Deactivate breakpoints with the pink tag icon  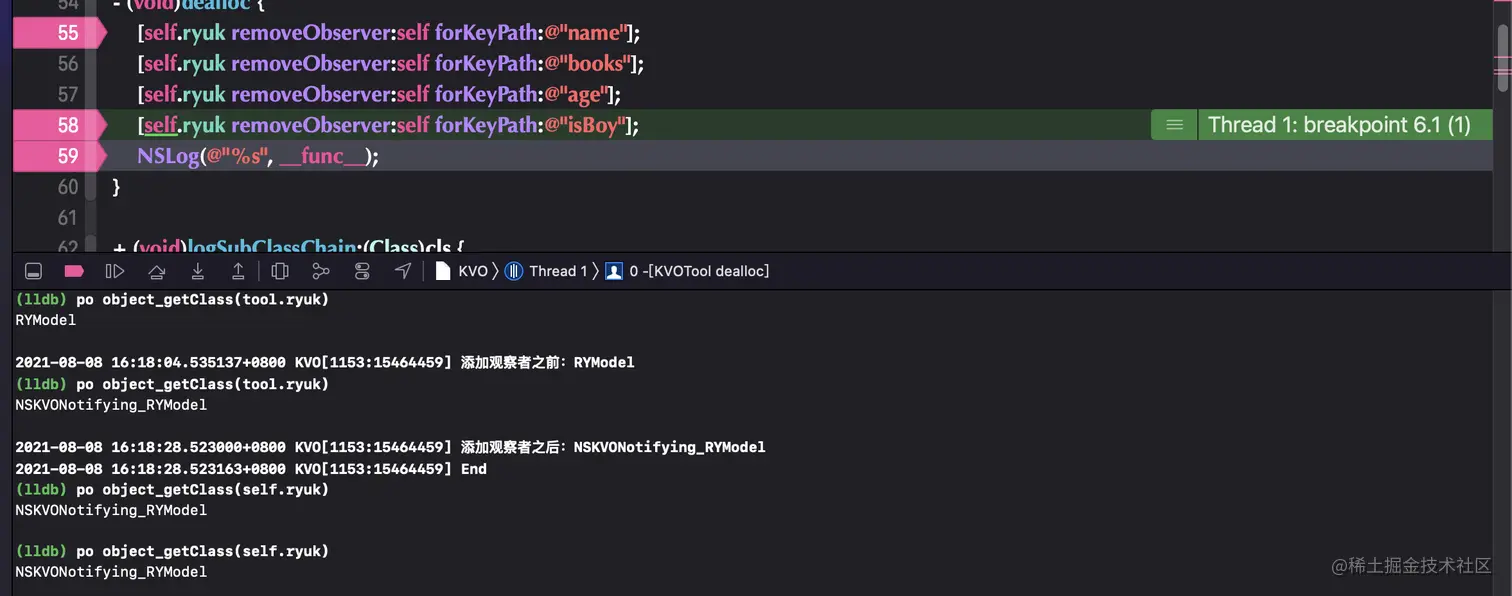click(x=74, y=271)
